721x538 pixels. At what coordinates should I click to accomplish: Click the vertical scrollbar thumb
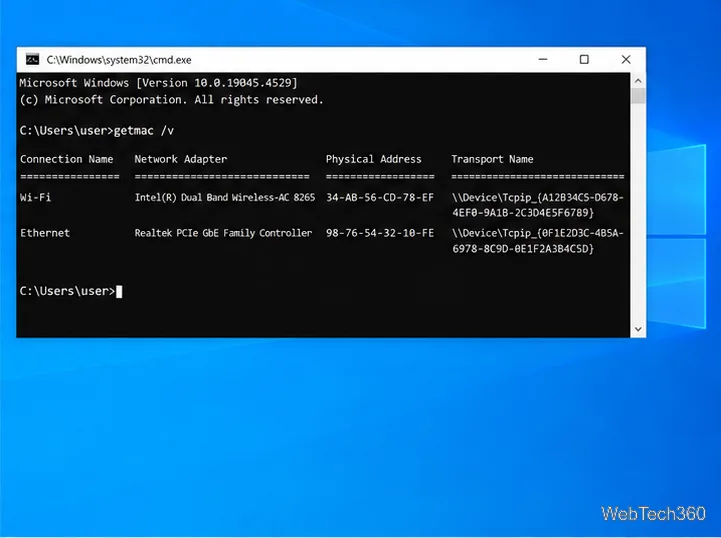tap(638, 96)
